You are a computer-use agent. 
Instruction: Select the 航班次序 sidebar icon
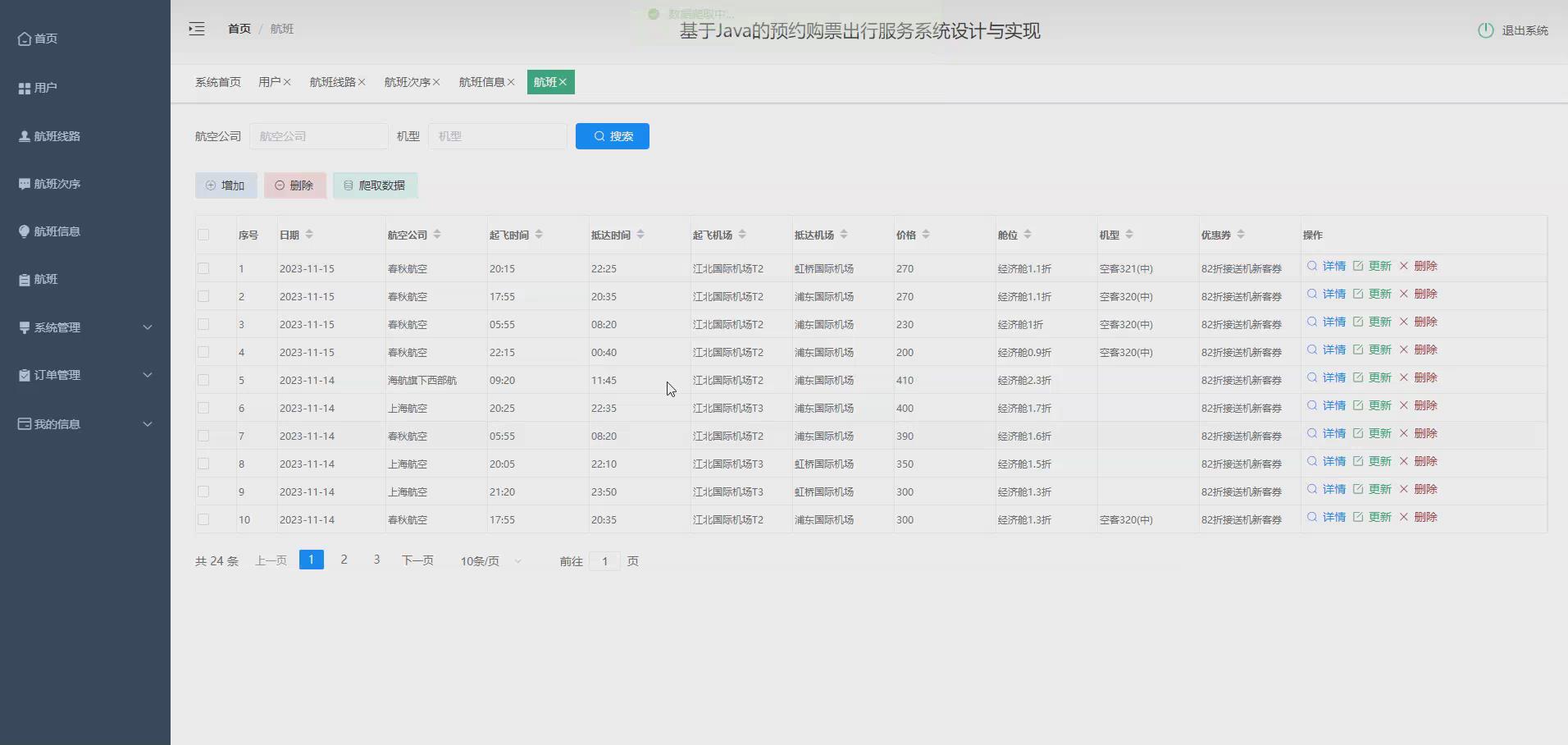(x=23, y=184)
